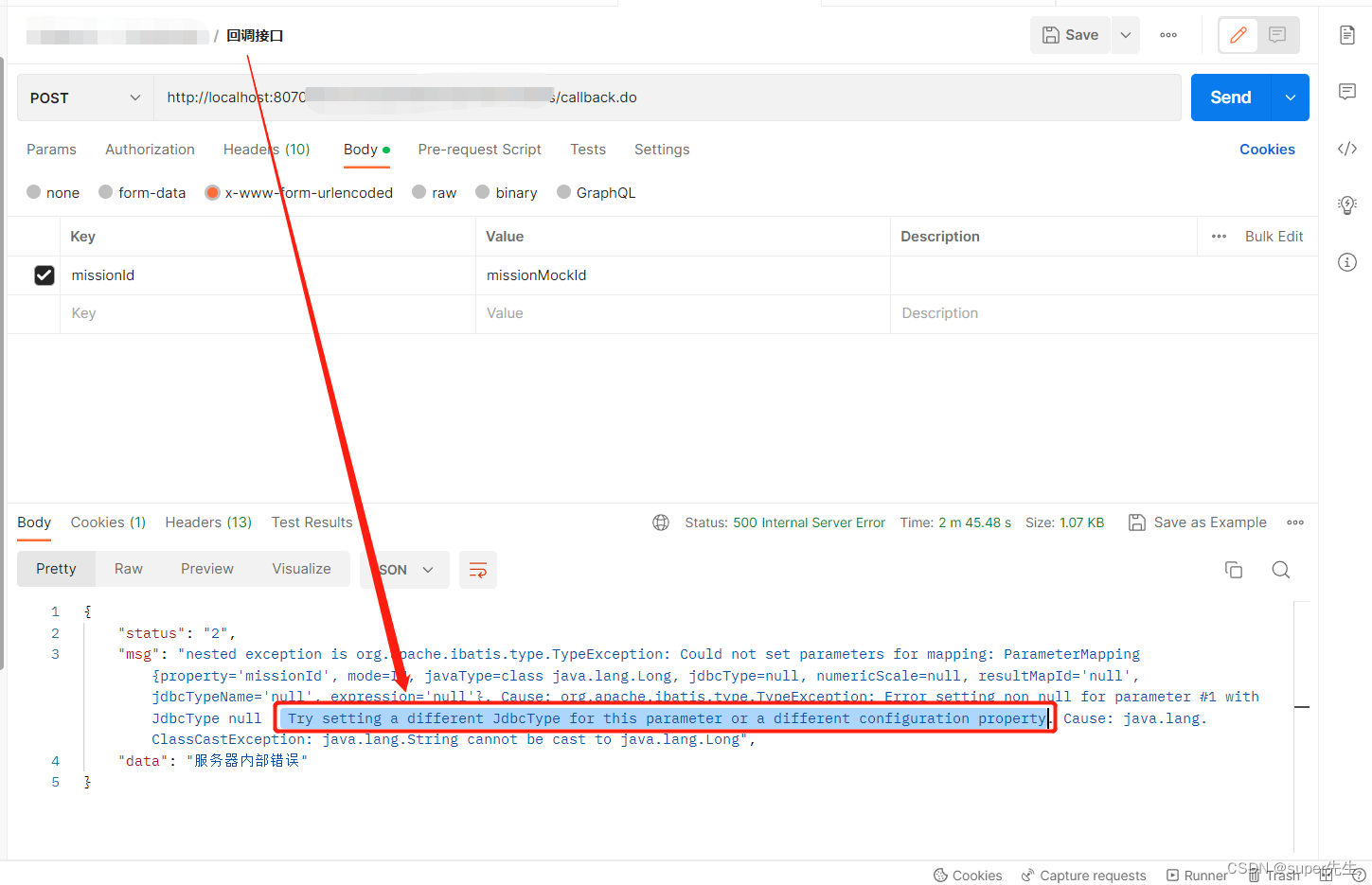Open the Headers (10) request tab
The image size is (1372, 885).
point(266,150)
